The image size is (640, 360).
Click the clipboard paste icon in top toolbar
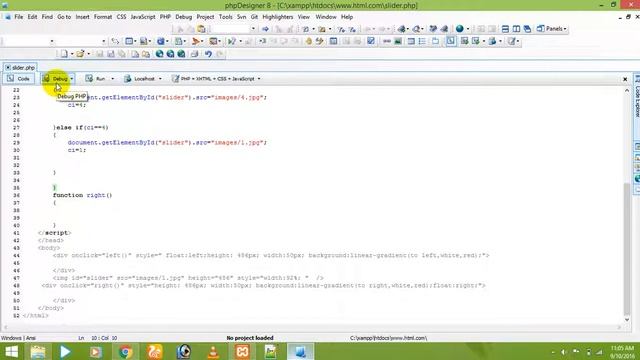[201, 29]
